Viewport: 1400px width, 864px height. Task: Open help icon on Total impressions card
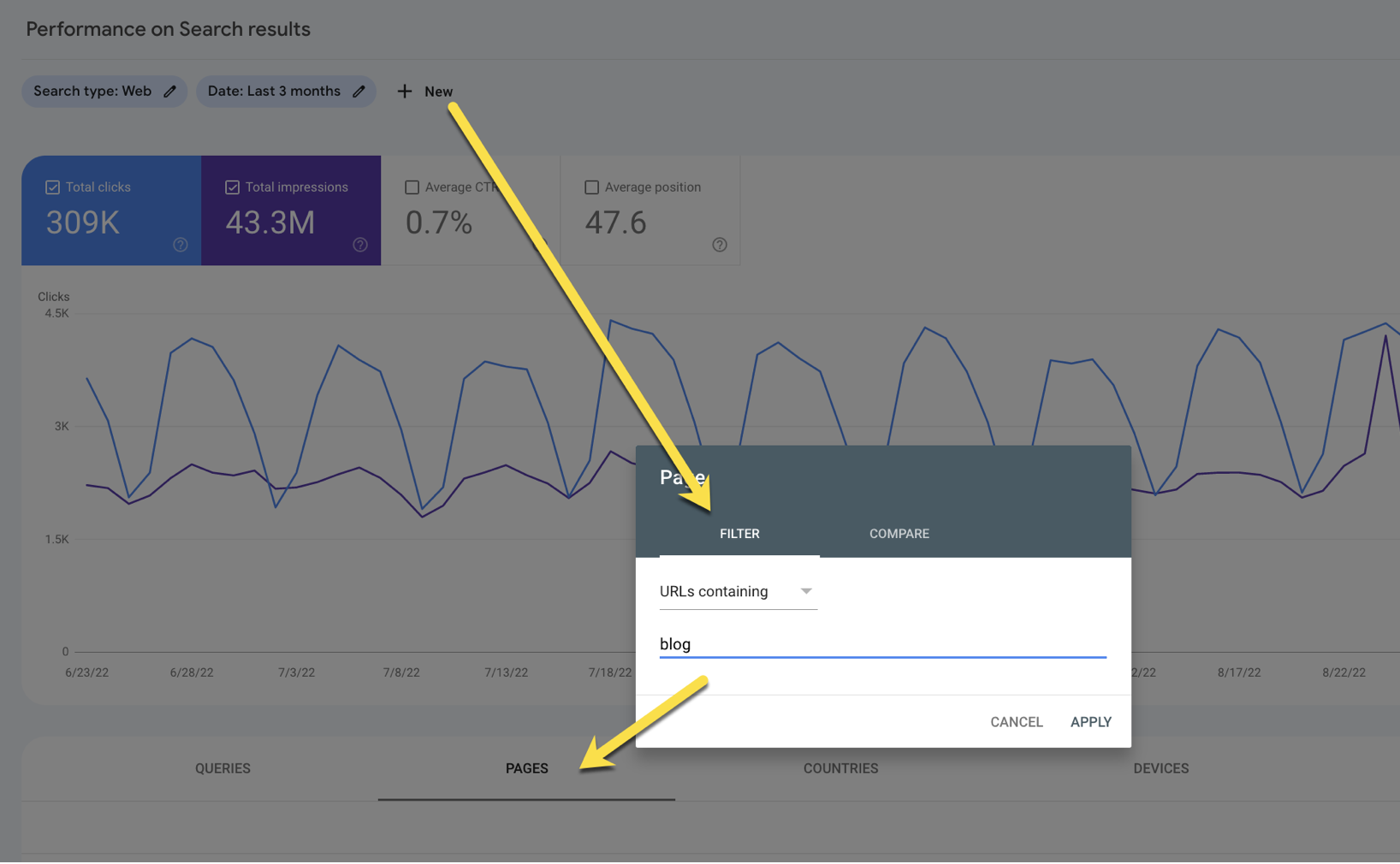click(360, 245)
